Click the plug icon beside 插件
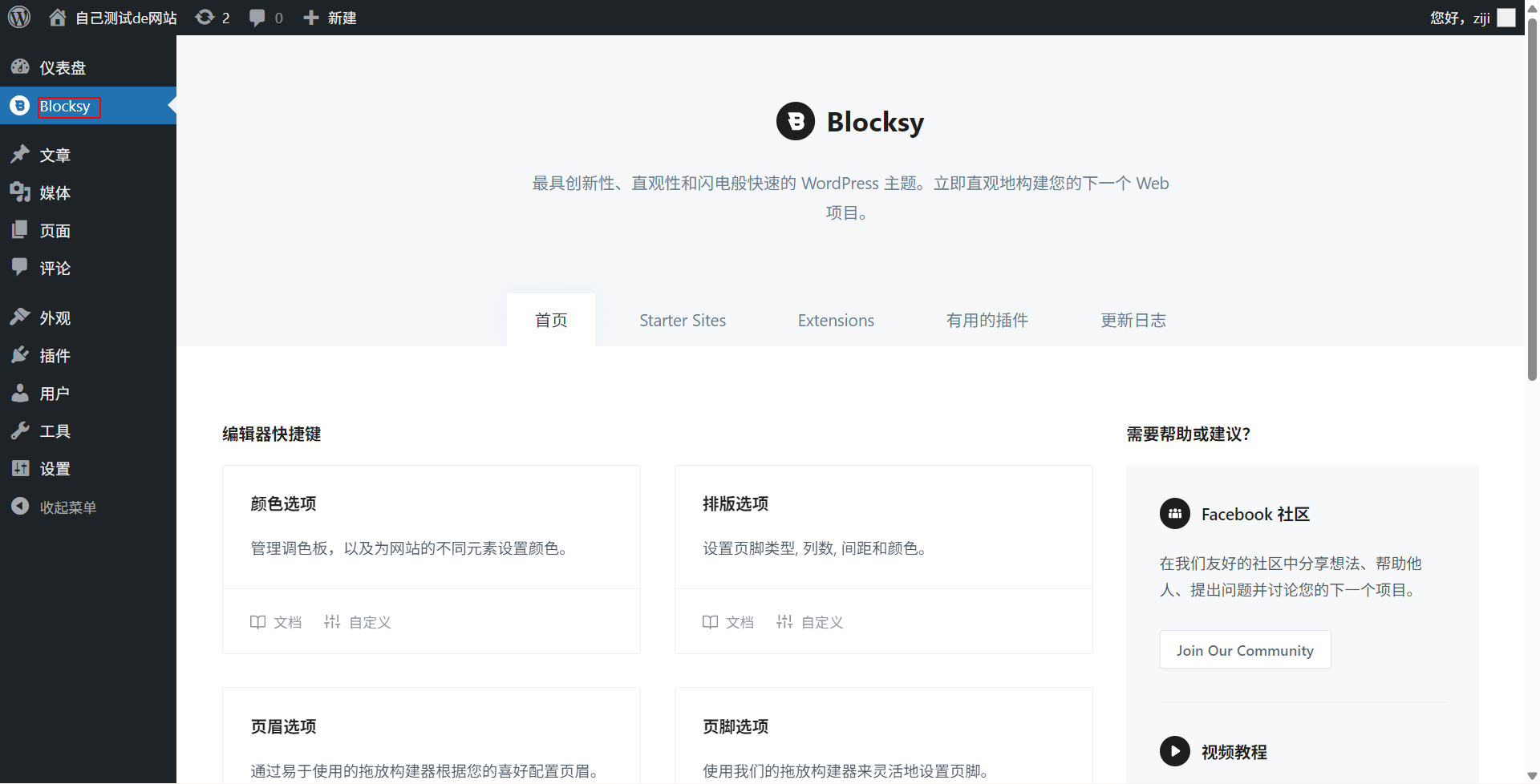 20,355
